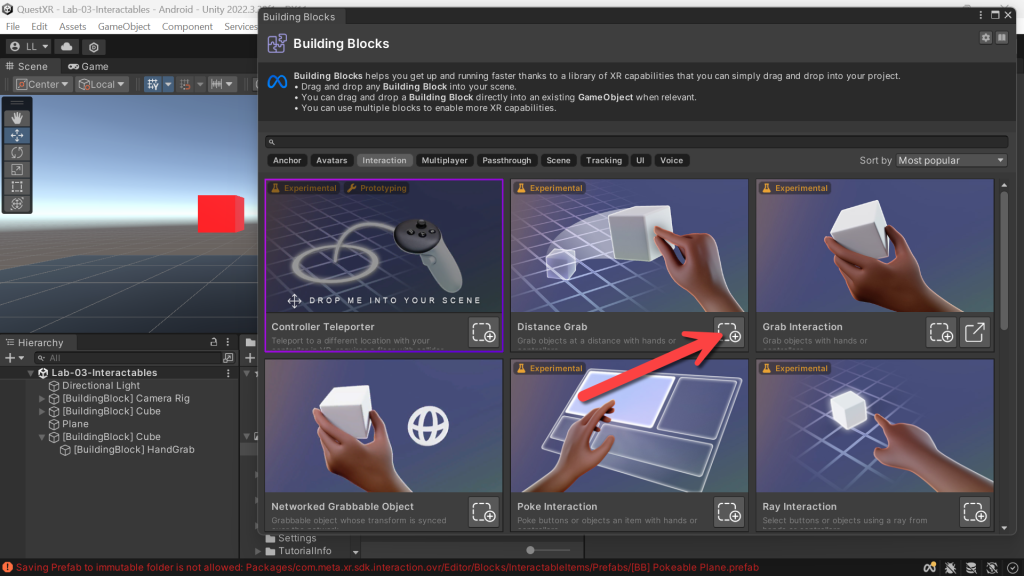Open the grid snapping options dropdown arrow
Screen dimensions: 1024x576
(168, 84)
